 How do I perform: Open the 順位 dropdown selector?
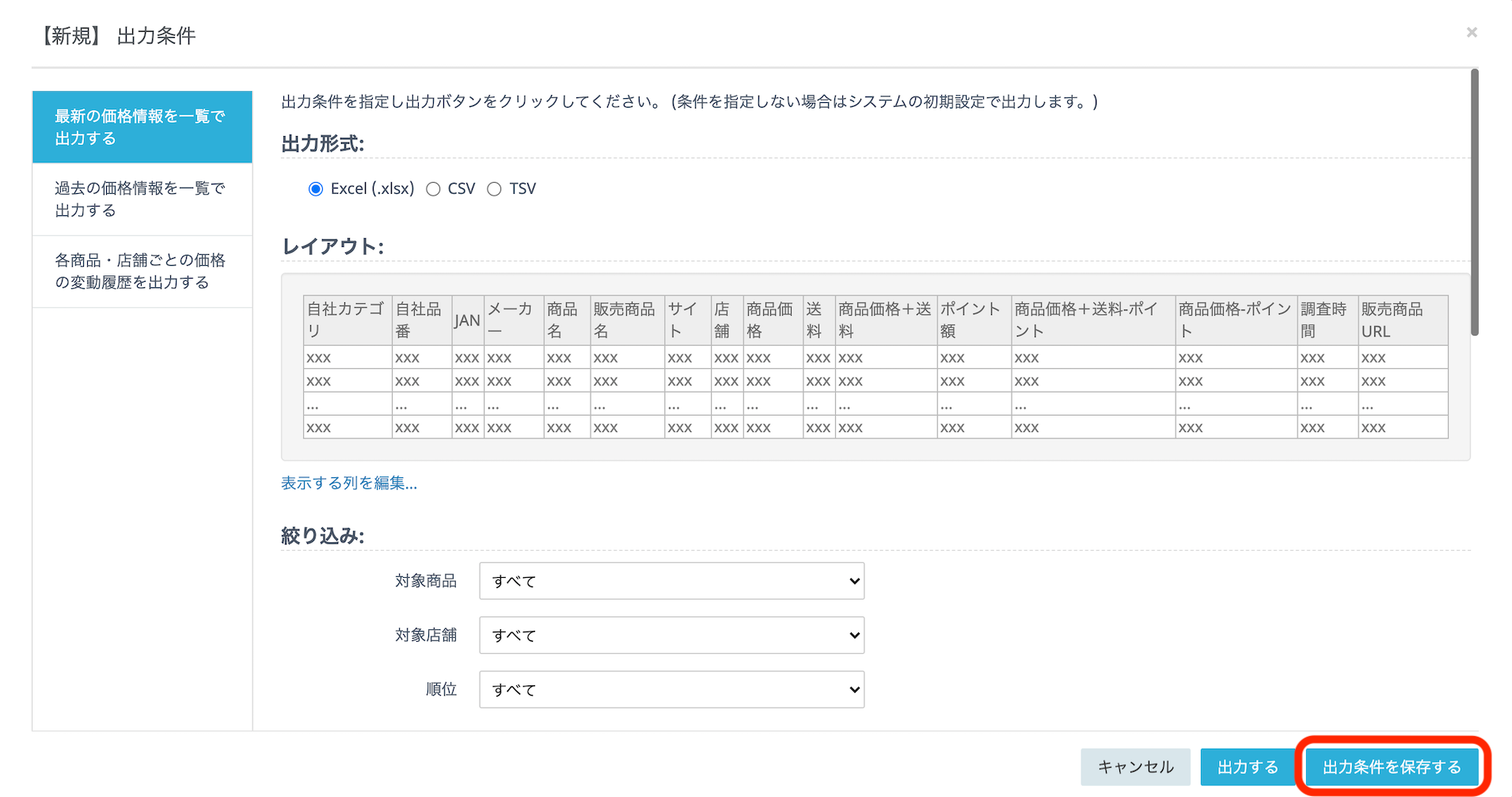671,689
